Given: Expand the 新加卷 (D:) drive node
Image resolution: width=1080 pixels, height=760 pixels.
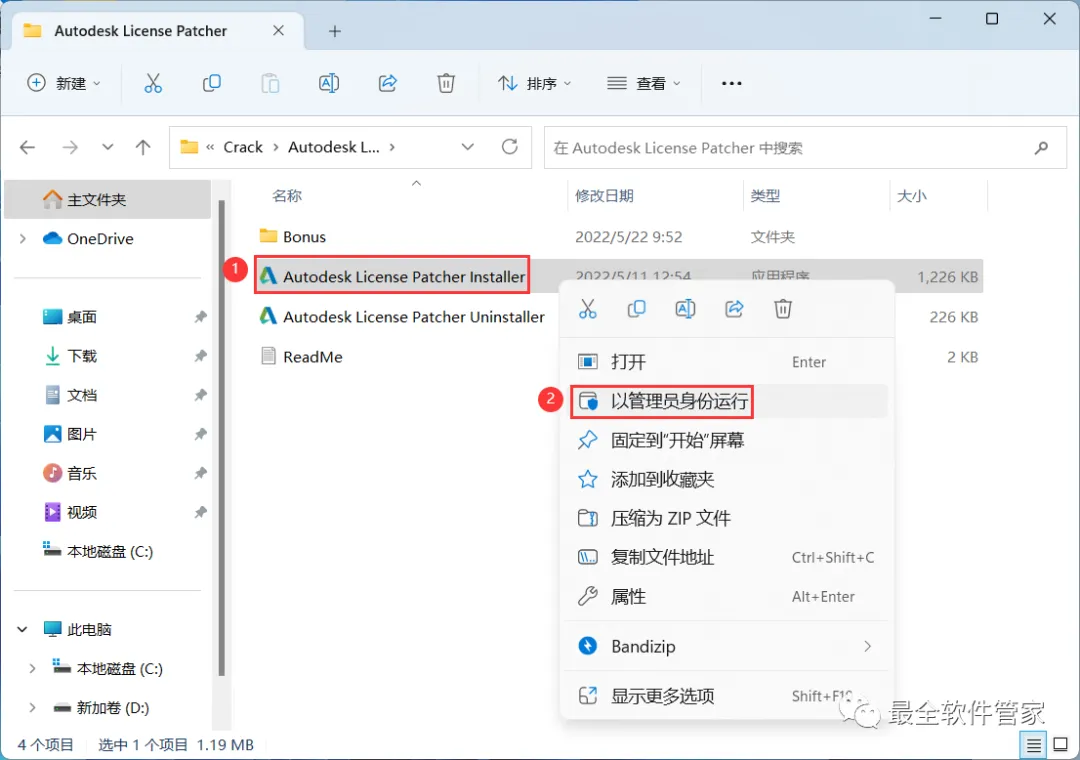Looking at the screenshot, I should [x=32, y=708].
